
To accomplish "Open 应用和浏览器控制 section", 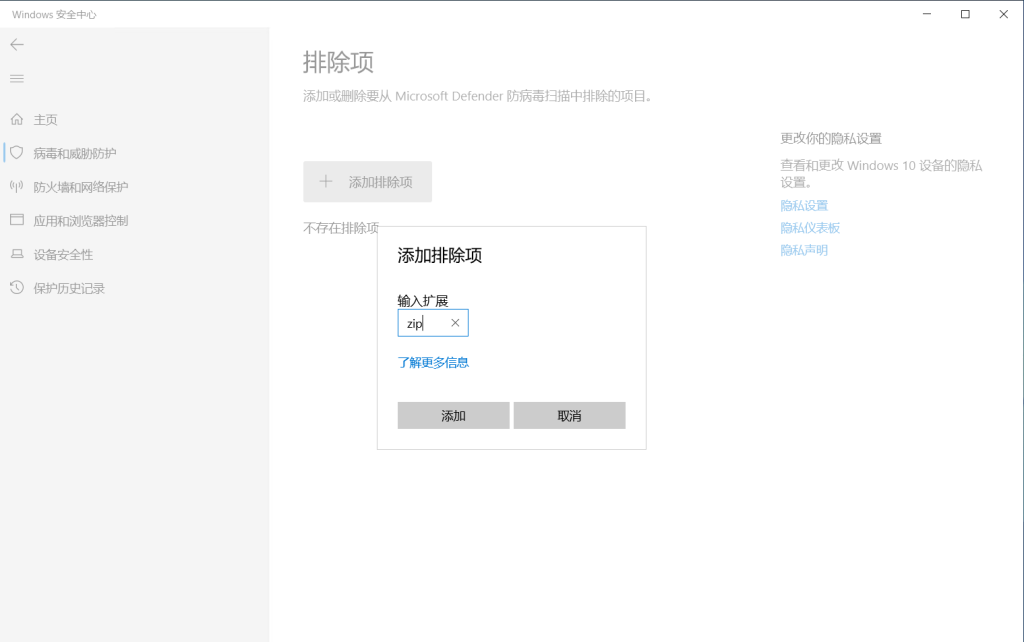I will [80, 221].
